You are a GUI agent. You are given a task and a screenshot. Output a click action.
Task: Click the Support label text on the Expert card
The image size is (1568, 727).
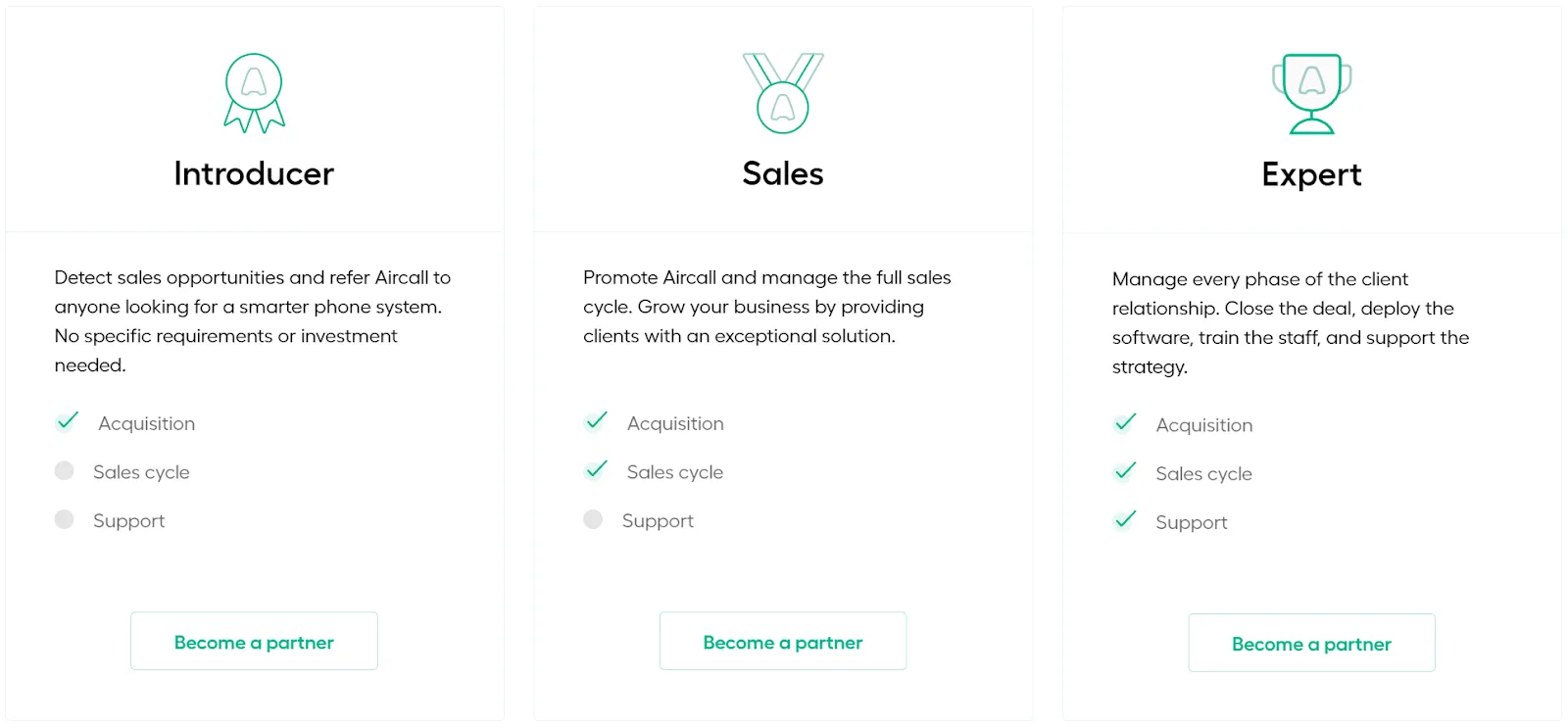[1192, 521]
